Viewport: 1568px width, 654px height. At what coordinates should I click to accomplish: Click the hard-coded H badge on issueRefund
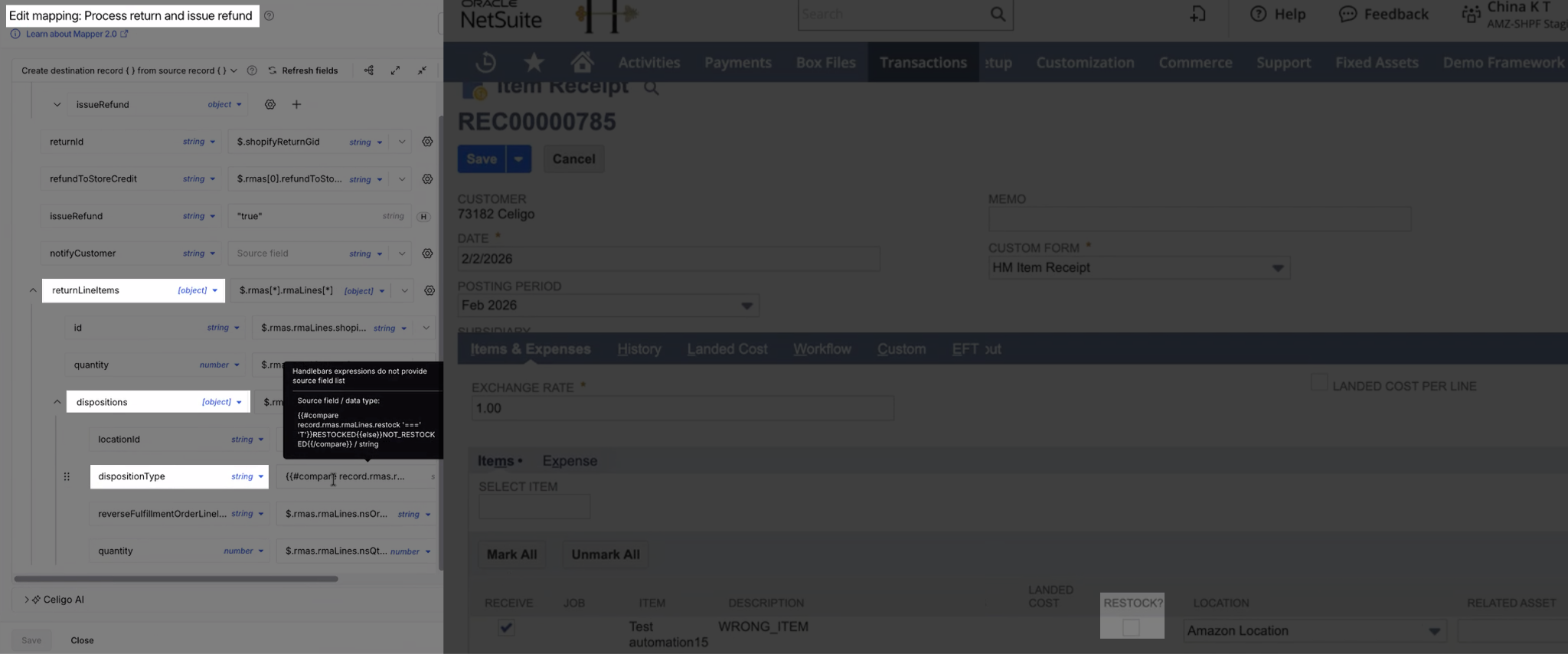(x=423, y=217)
